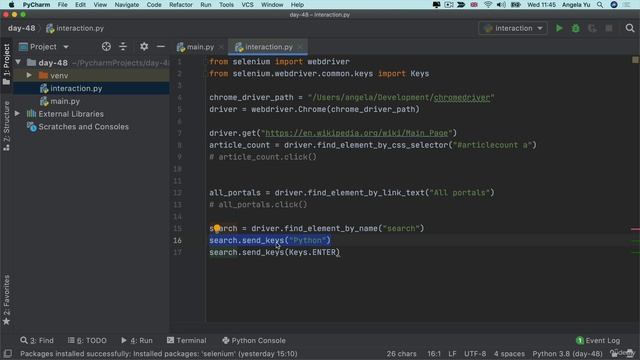640x360 pixels.
Task: Click the locate/select opened file target icon
Action: coord(106,47)
